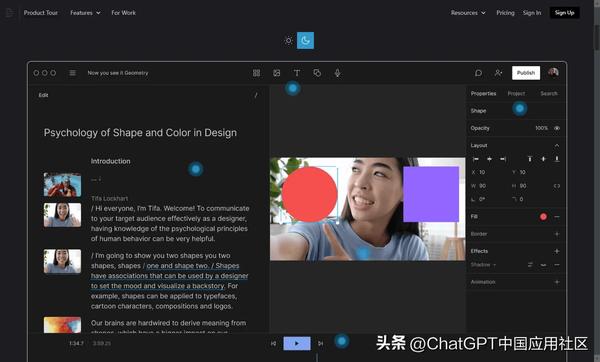Align shape to left edge
Screen dimensions: 600x362
tap(476, 159)
